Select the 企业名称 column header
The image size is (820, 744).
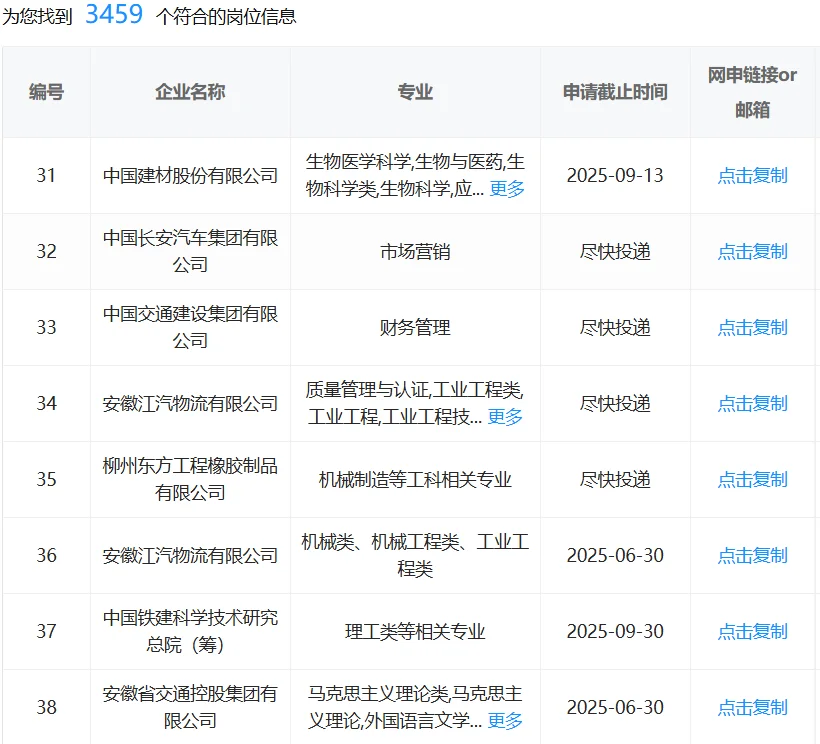pos(190,92)
